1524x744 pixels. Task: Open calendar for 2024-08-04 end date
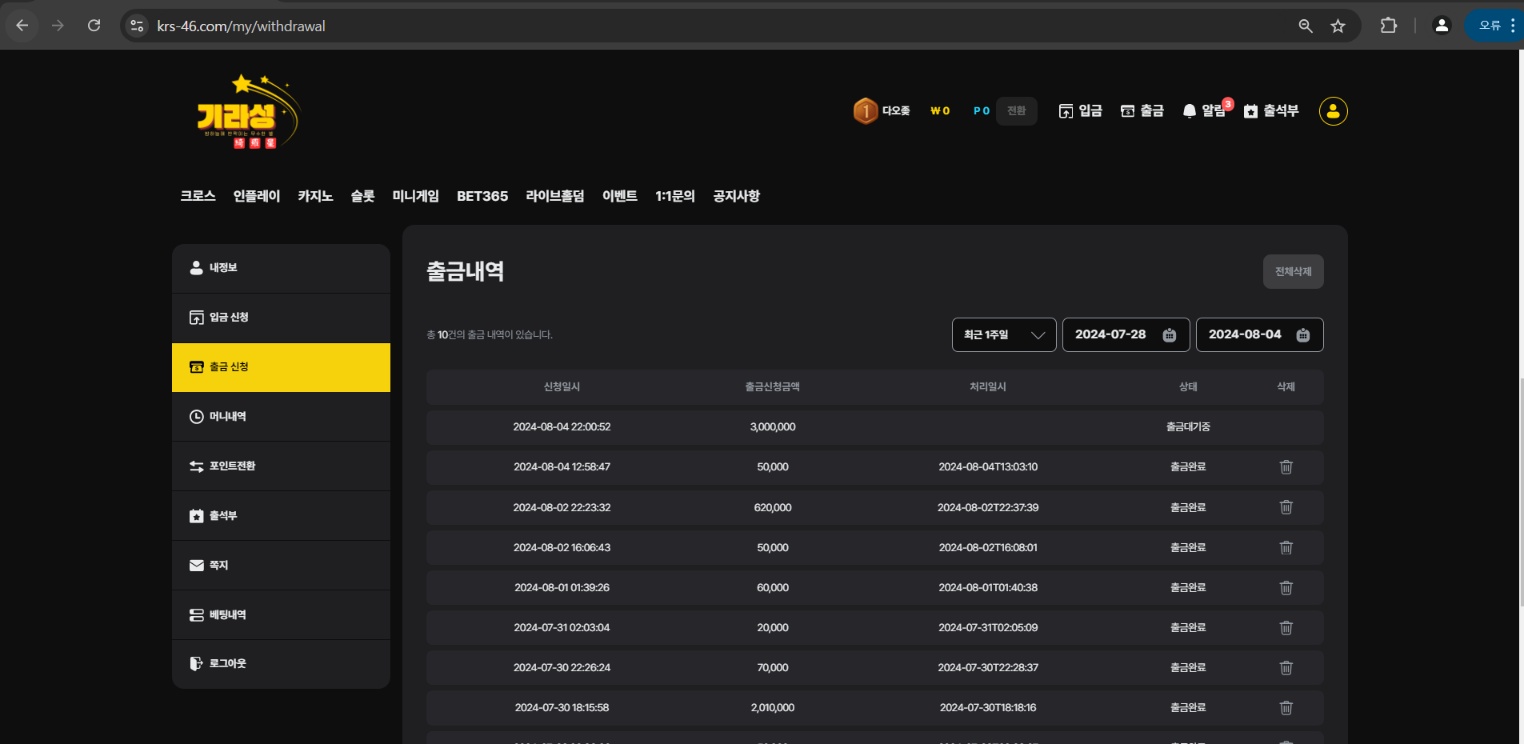[x=1302, y=335]
